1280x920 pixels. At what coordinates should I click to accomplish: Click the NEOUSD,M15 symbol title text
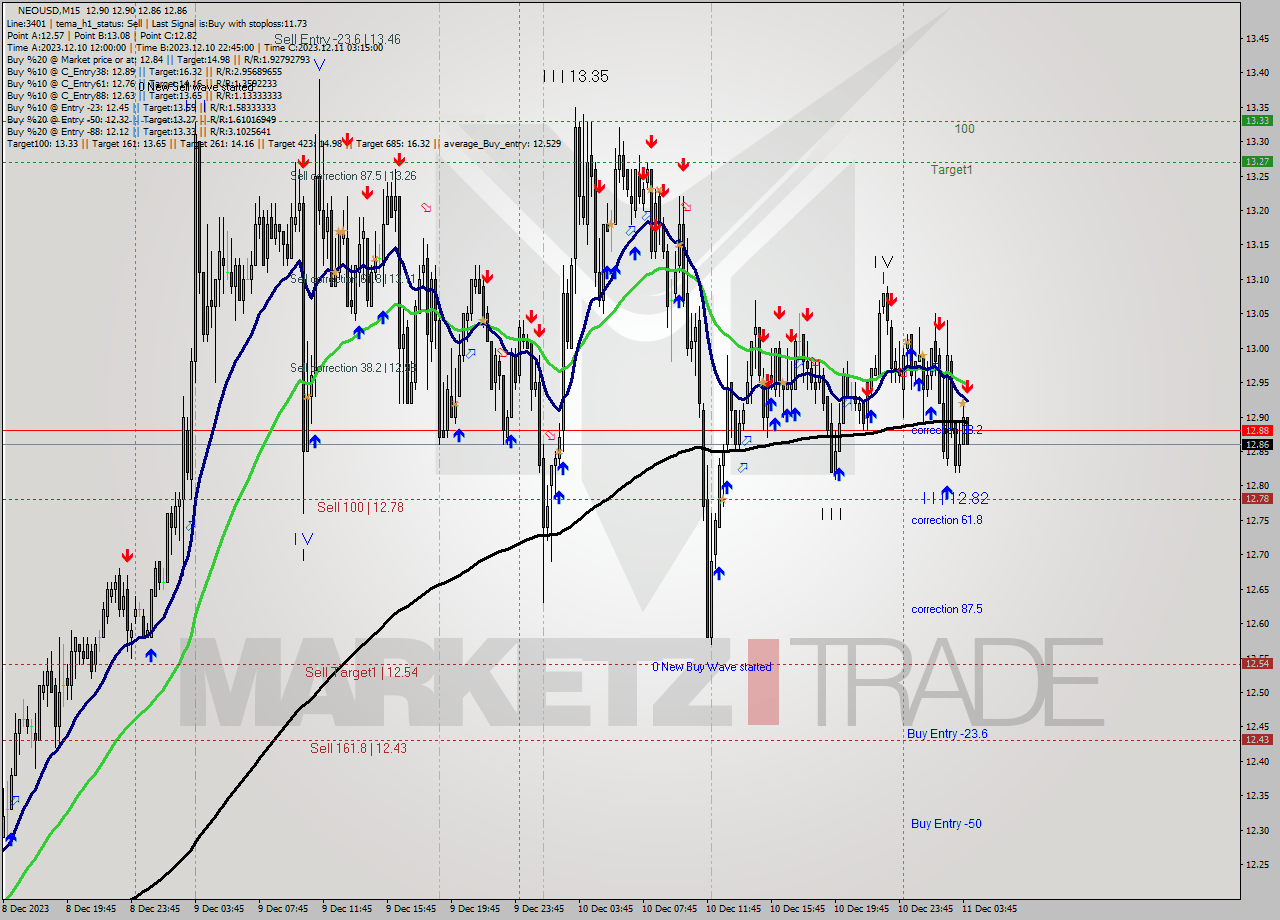[51, 10]
